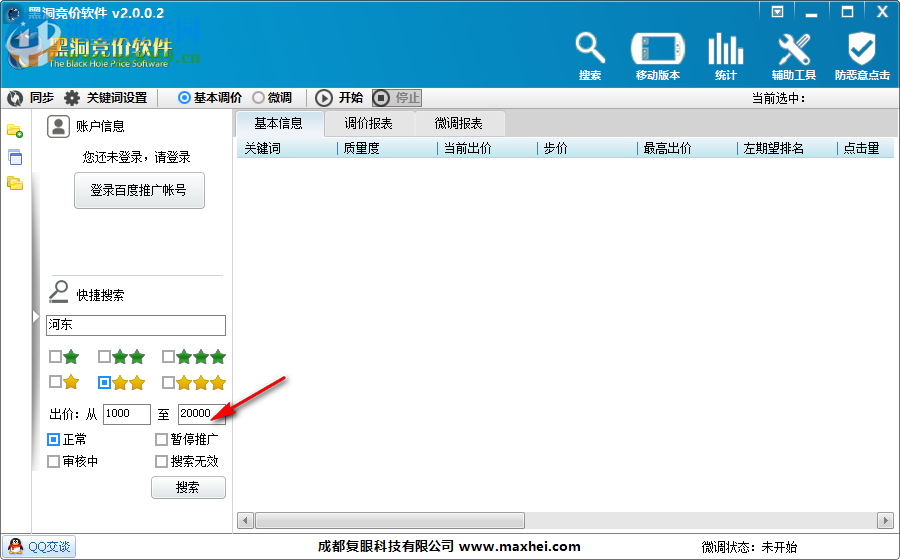Screen dimensions: 900x560
Task: Toggle the 正常 status checkbox
Action: 53,440
